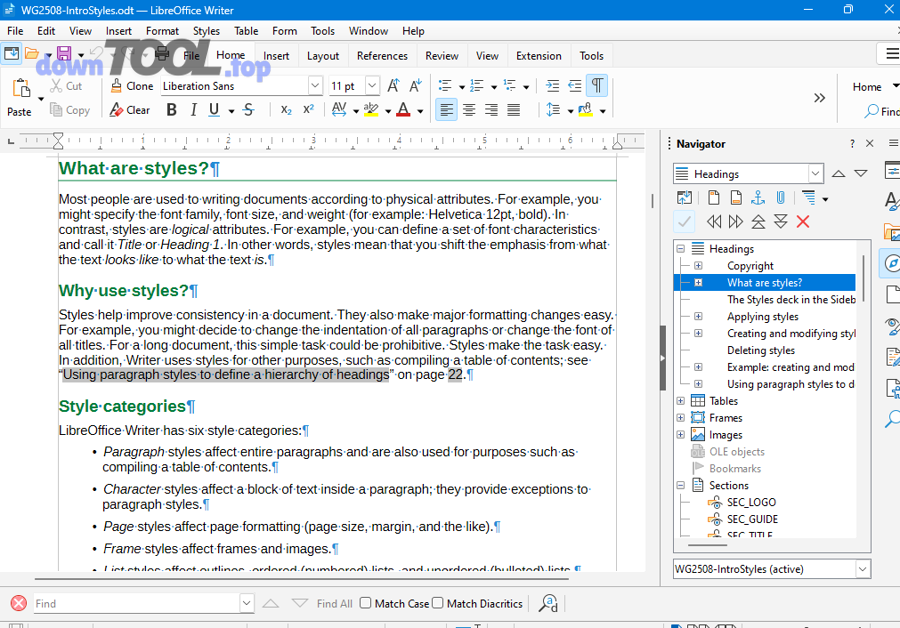900x628 pixels.
Task: Apply strikethrough formatting
Action: click(249, 110)
